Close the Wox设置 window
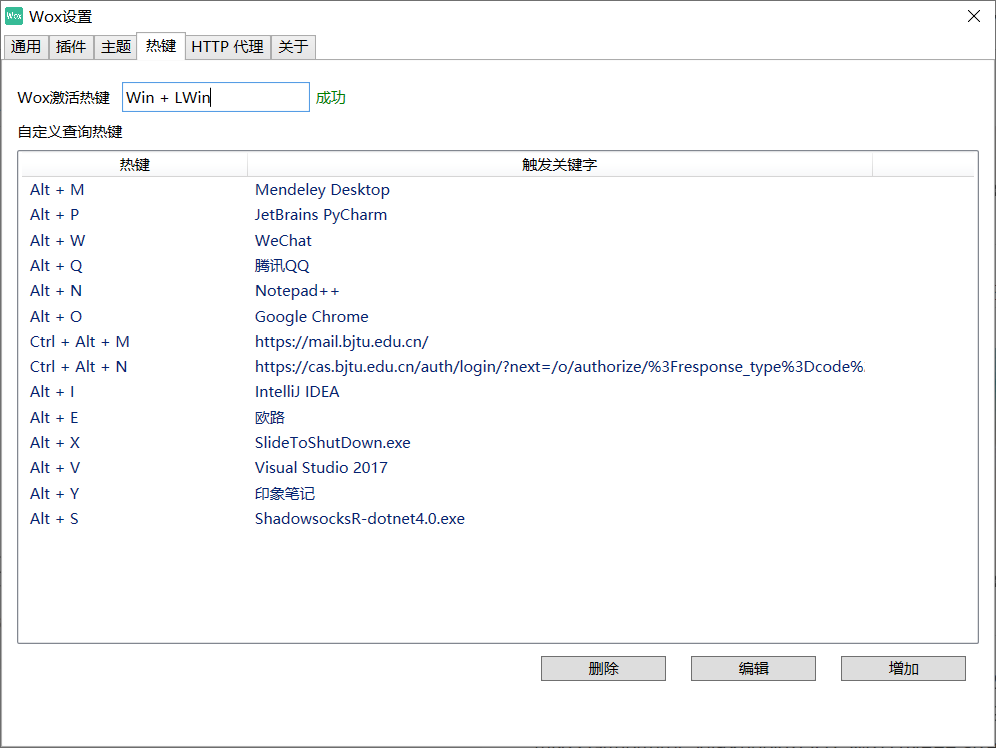The width and height of the screenshot is (996, 748). [x=974, y=16]
